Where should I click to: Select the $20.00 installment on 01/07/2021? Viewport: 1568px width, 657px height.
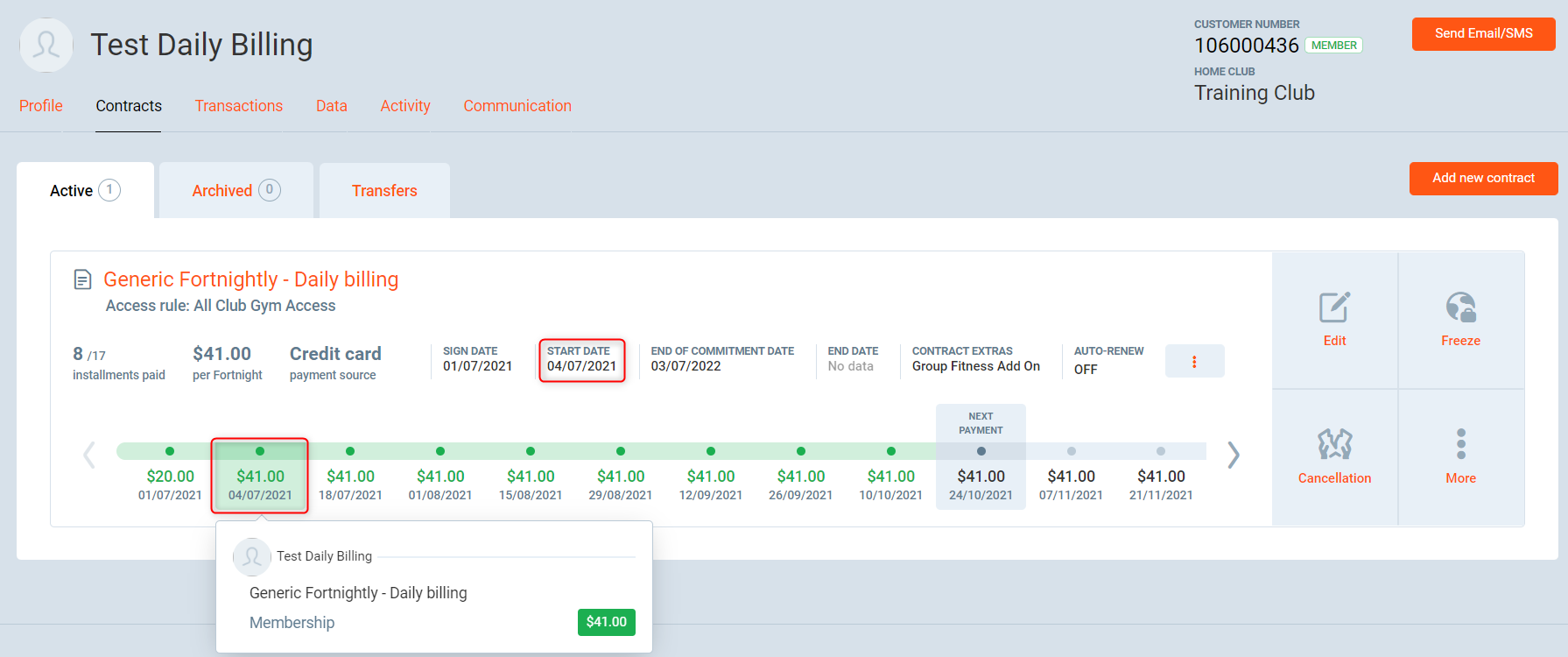(x=170, y=477)
